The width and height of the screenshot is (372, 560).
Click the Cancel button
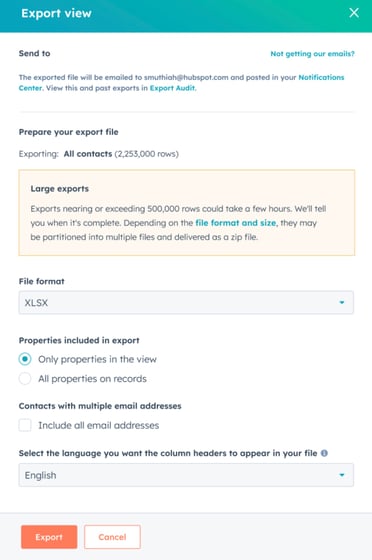(x=112, y=537)
